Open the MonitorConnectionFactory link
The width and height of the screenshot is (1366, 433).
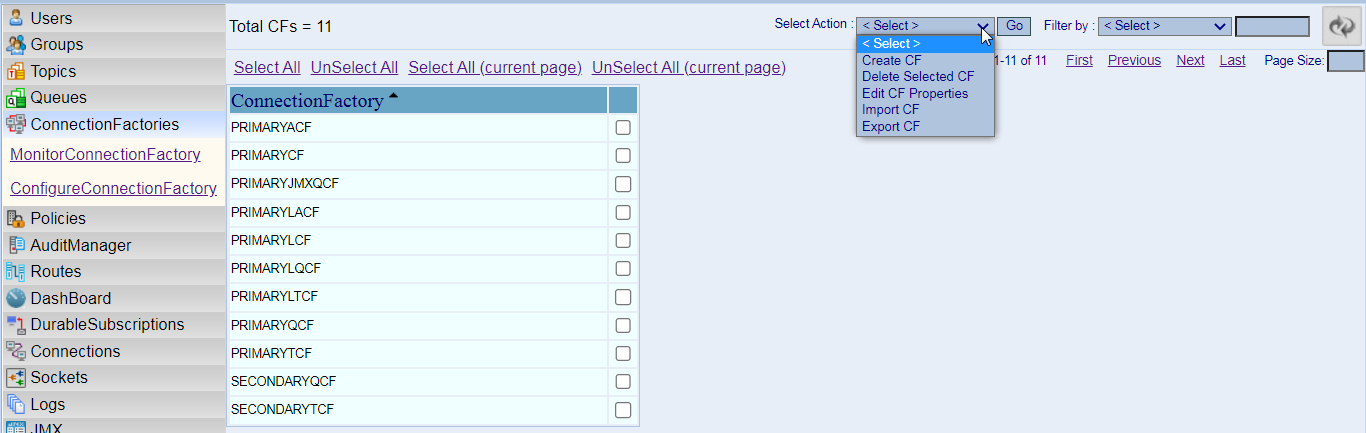tap(105, 155)
